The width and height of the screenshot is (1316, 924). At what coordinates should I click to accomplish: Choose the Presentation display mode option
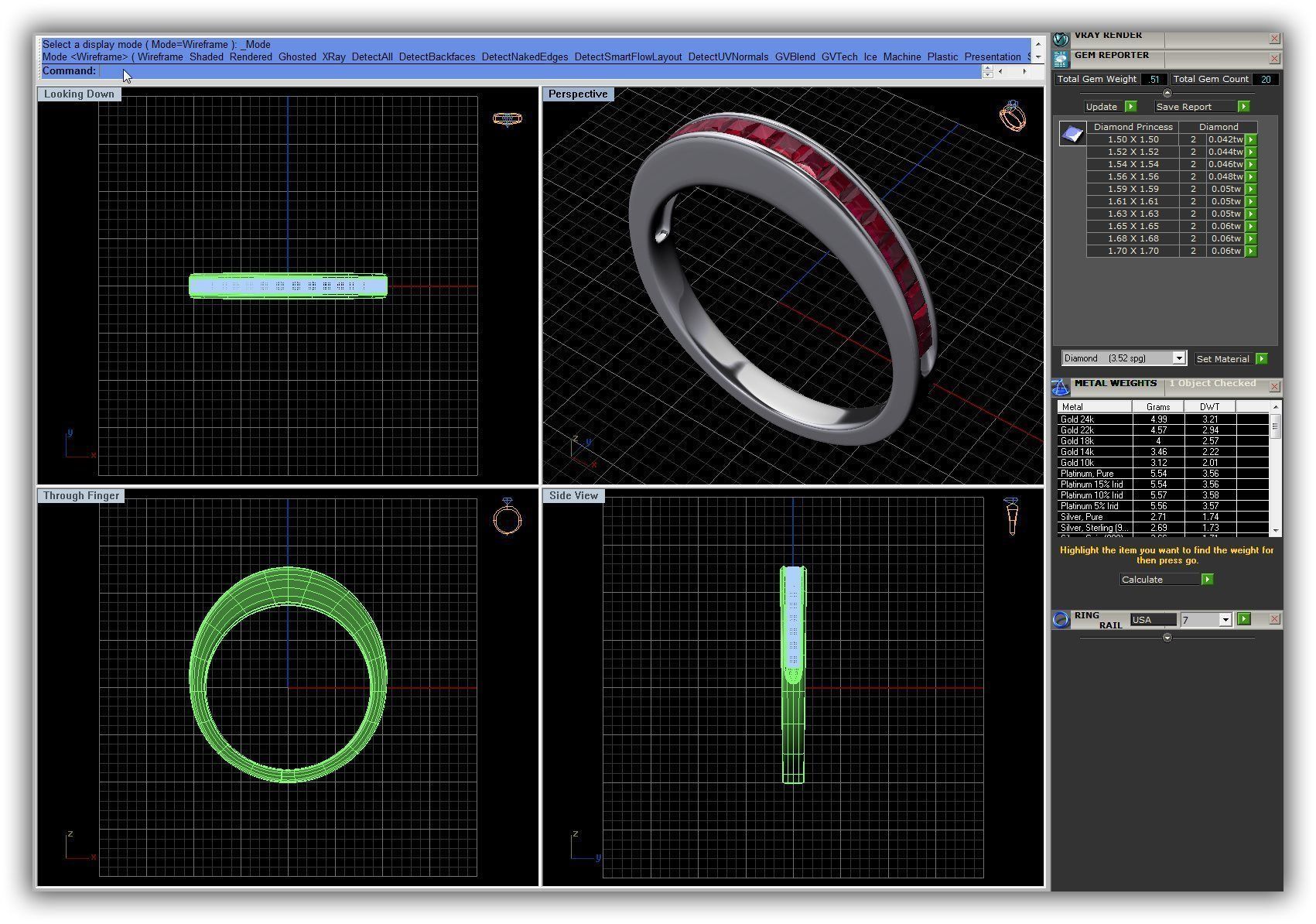(993, 57)
